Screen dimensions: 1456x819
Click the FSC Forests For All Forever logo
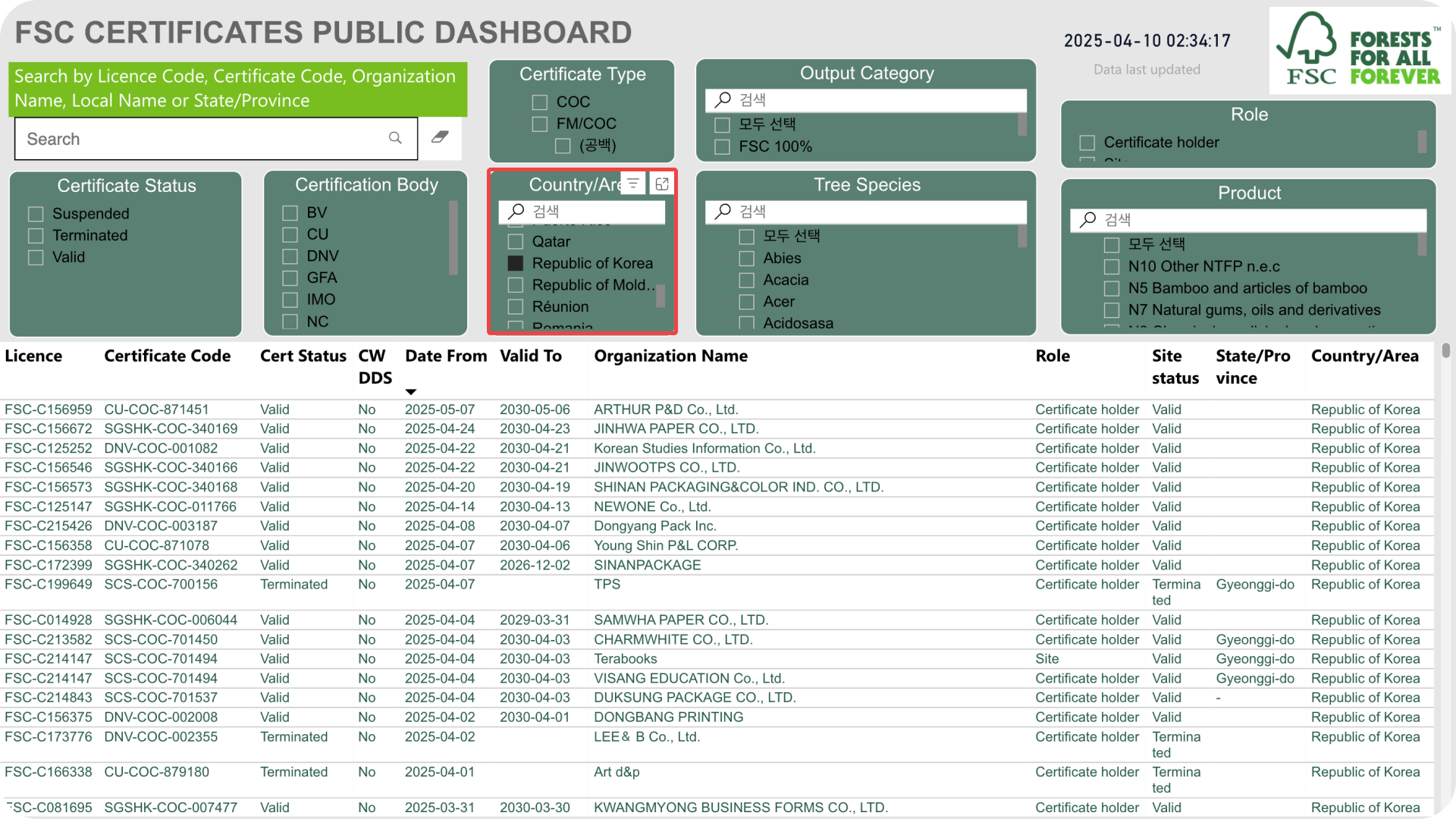click(x=1360, y=51)
